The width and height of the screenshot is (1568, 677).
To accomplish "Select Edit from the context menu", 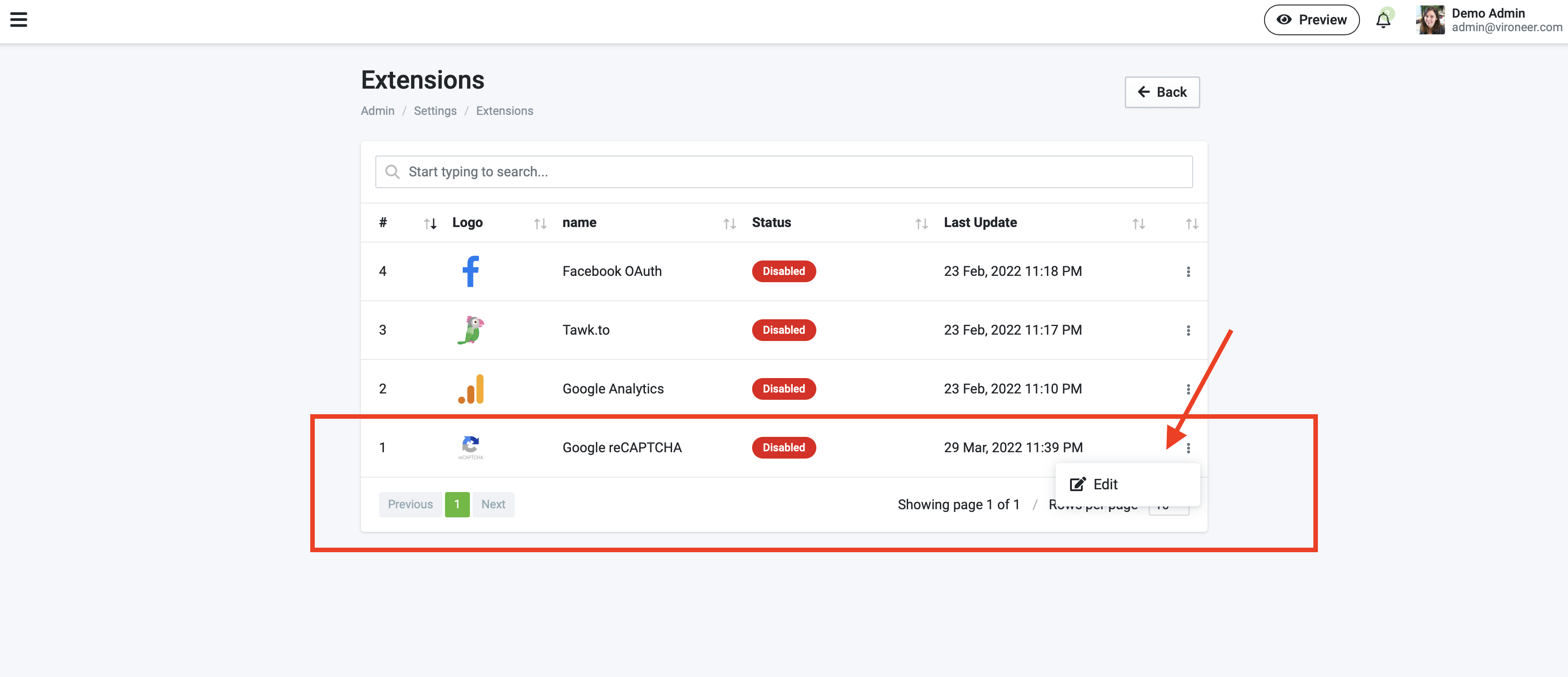I will pyautogui.click(x=1105, y=484).
